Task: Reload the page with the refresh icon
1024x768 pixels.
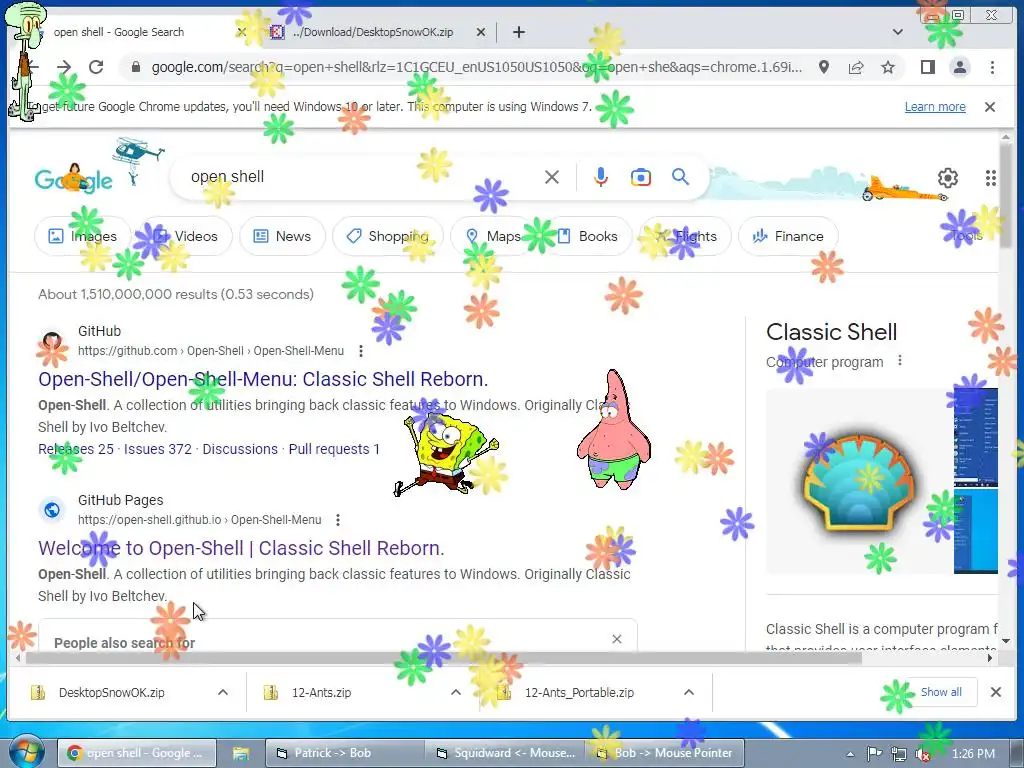Action: point(96,67)
